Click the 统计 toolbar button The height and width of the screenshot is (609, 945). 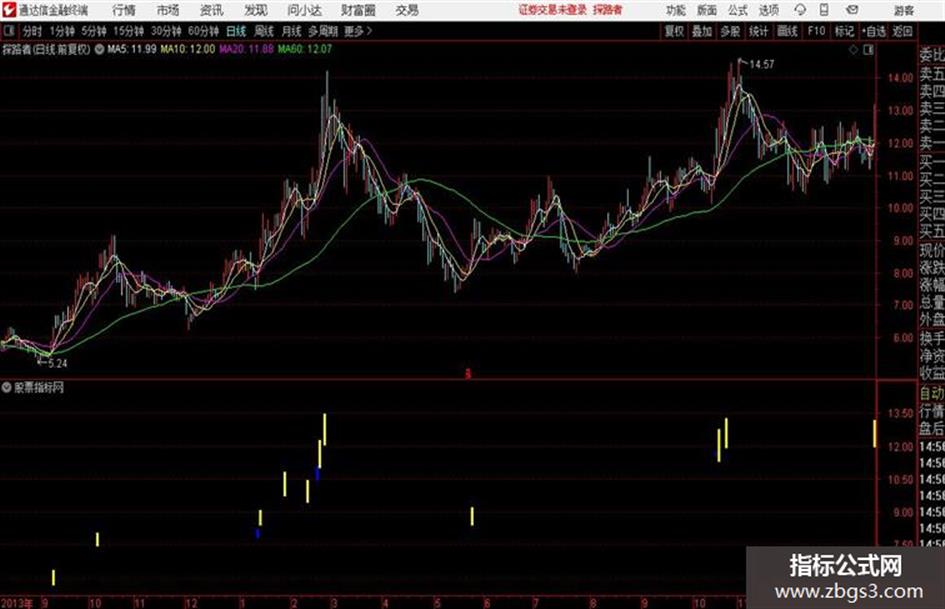[758, 31]
